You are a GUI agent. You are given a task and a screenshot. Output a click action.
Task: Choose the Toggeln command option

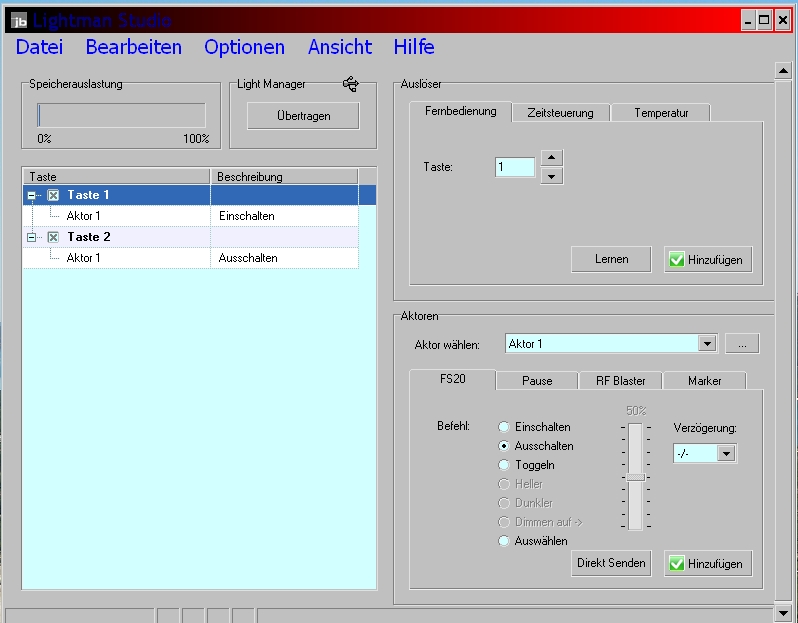[505, 465]
